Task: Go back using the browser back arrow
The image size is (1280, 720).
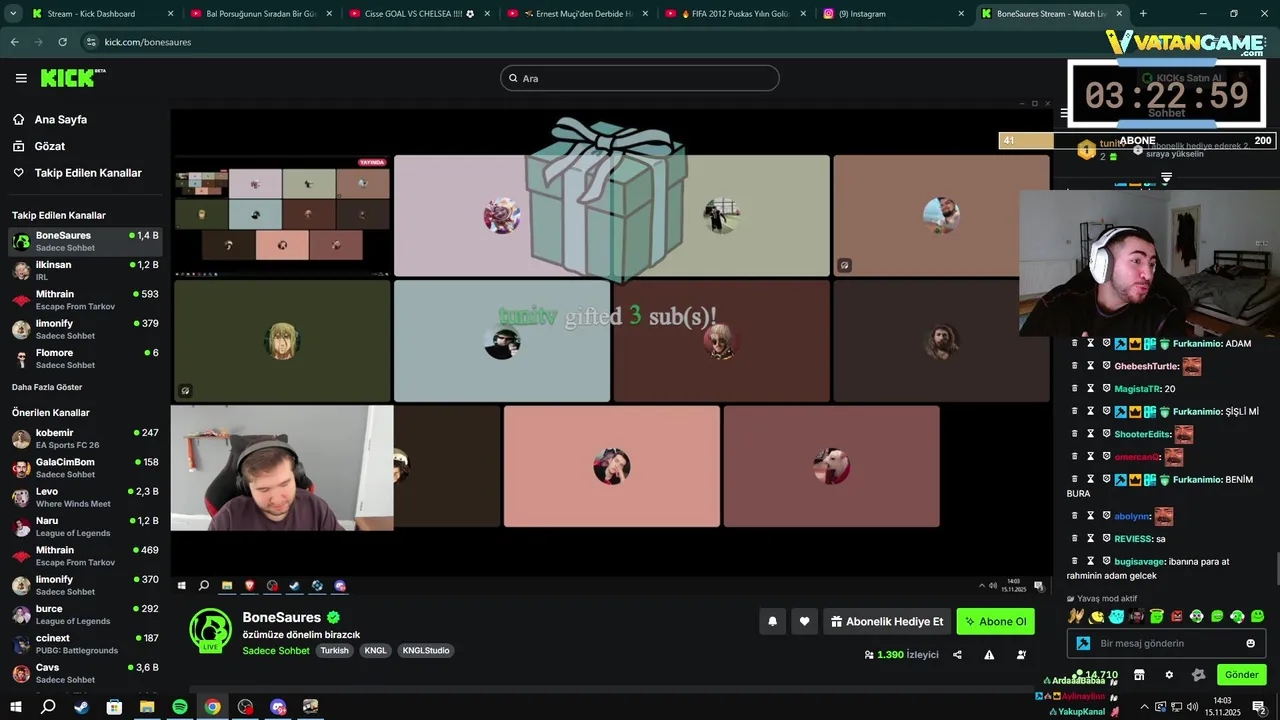Action: 14,42
